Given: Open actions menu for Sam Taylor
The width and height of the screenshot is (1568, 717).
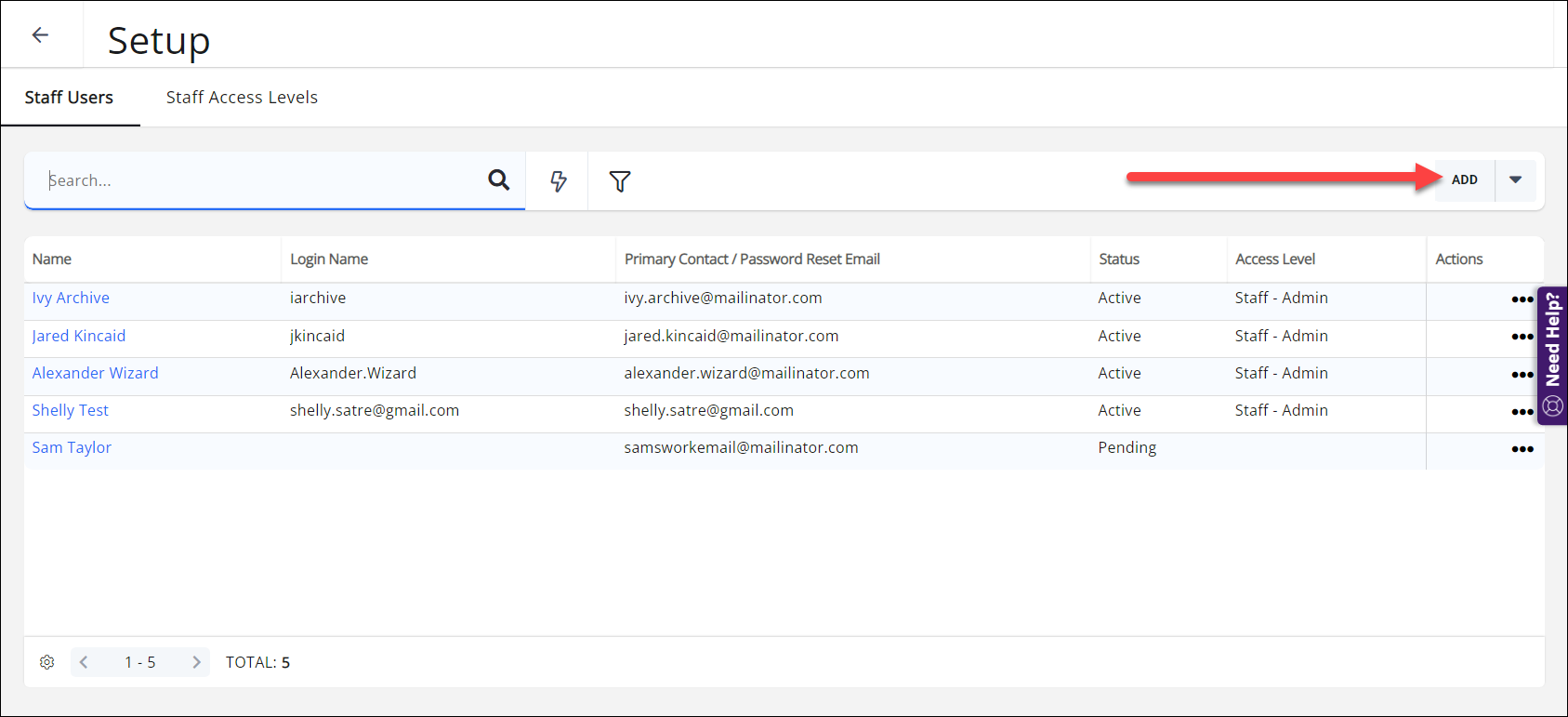Looking at the screenshot, I should click(x=1522, y=449).
